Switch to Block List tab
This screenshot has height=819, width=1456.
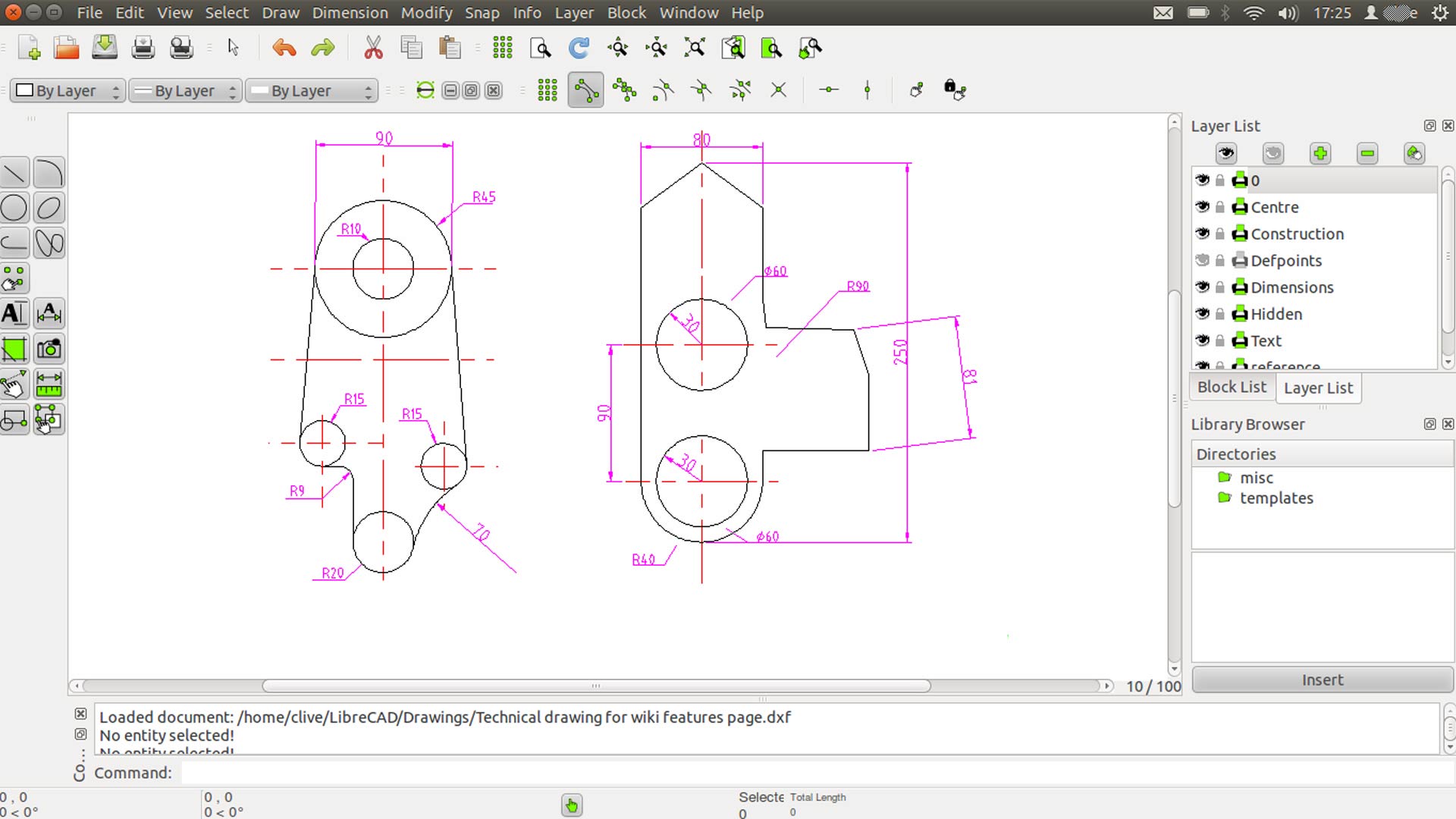[x=1232, y=388]
